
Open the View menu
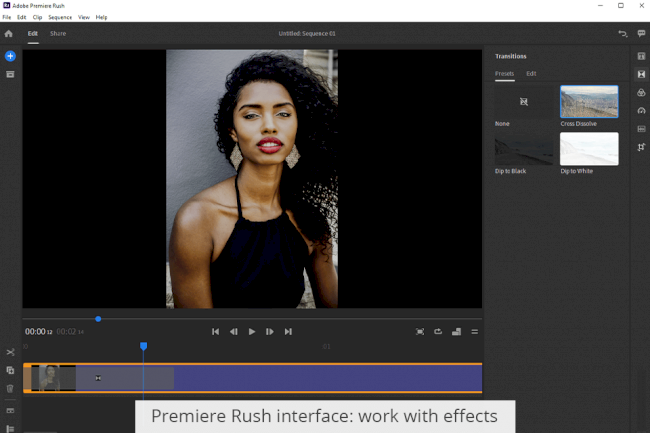click(x=84, y=17)
